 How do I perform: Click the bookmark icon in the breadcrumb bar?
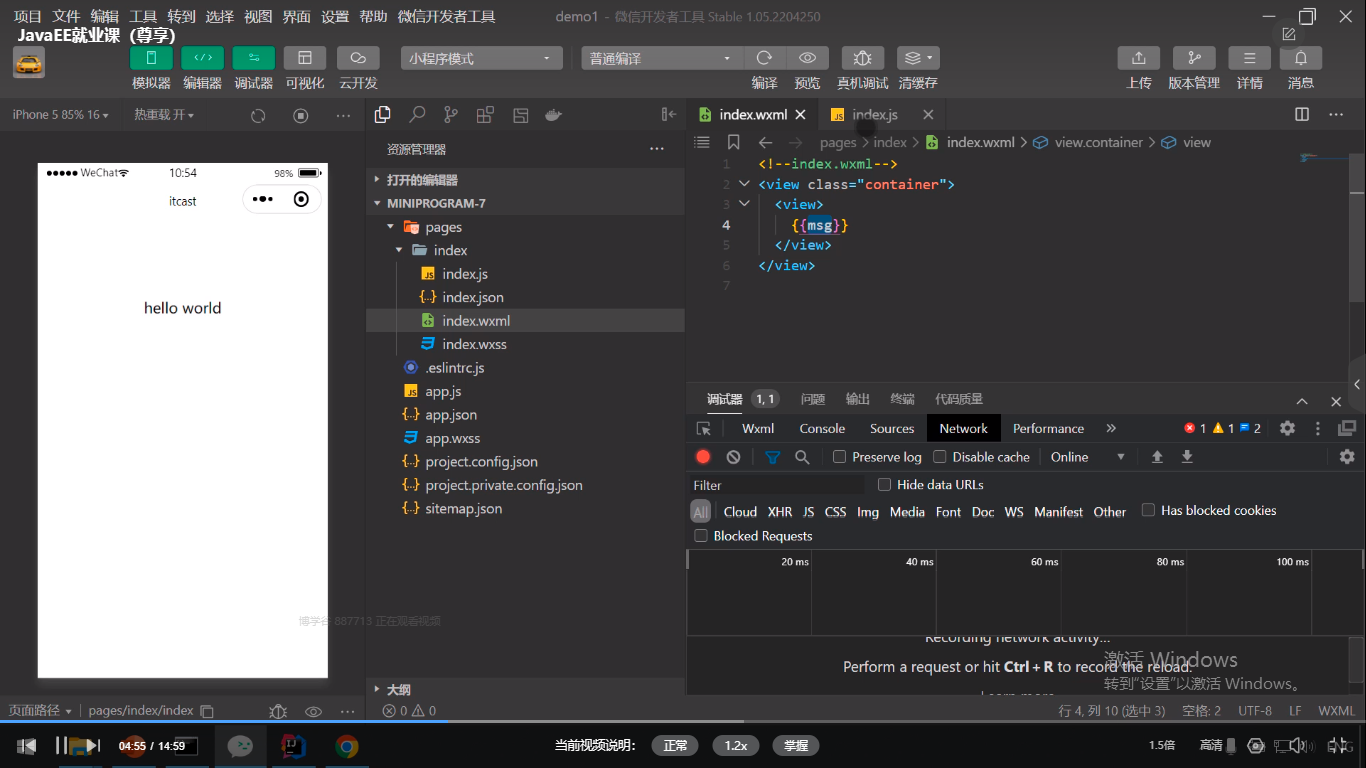point(734,142)
